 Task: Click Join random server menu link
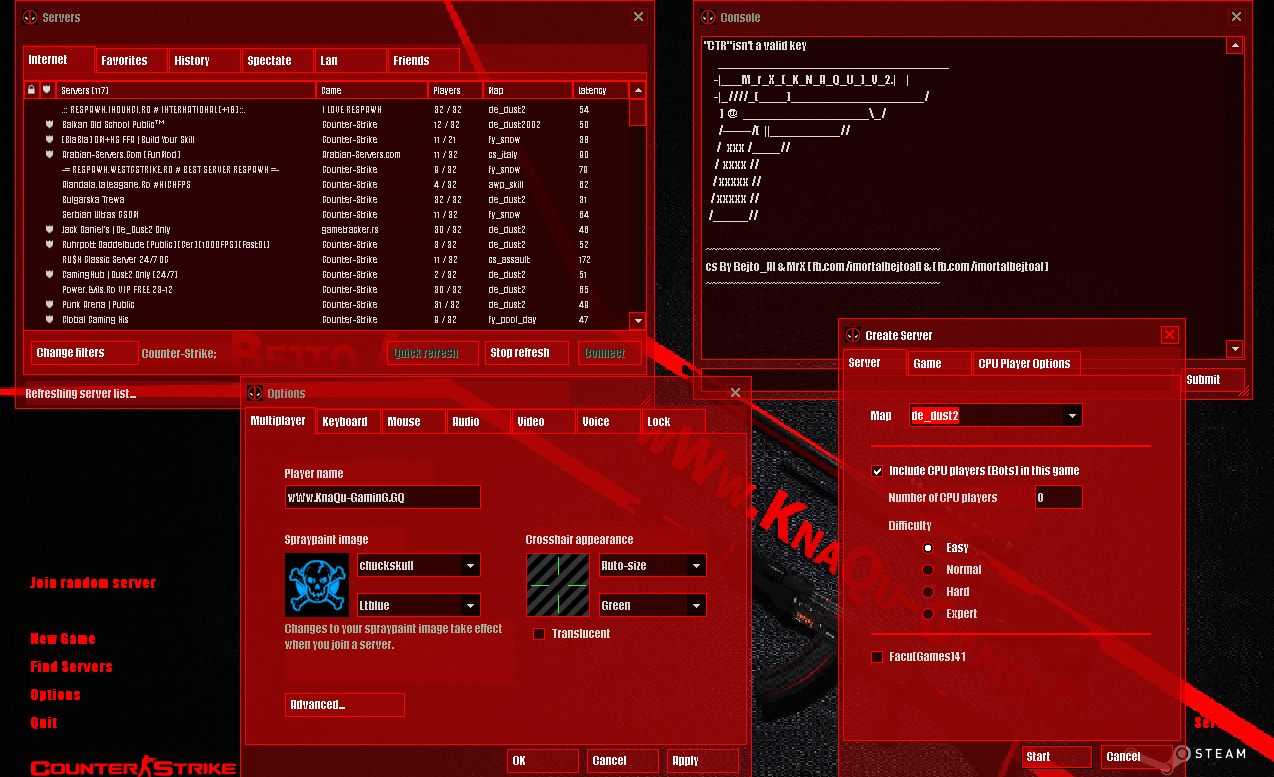(93, 583)
